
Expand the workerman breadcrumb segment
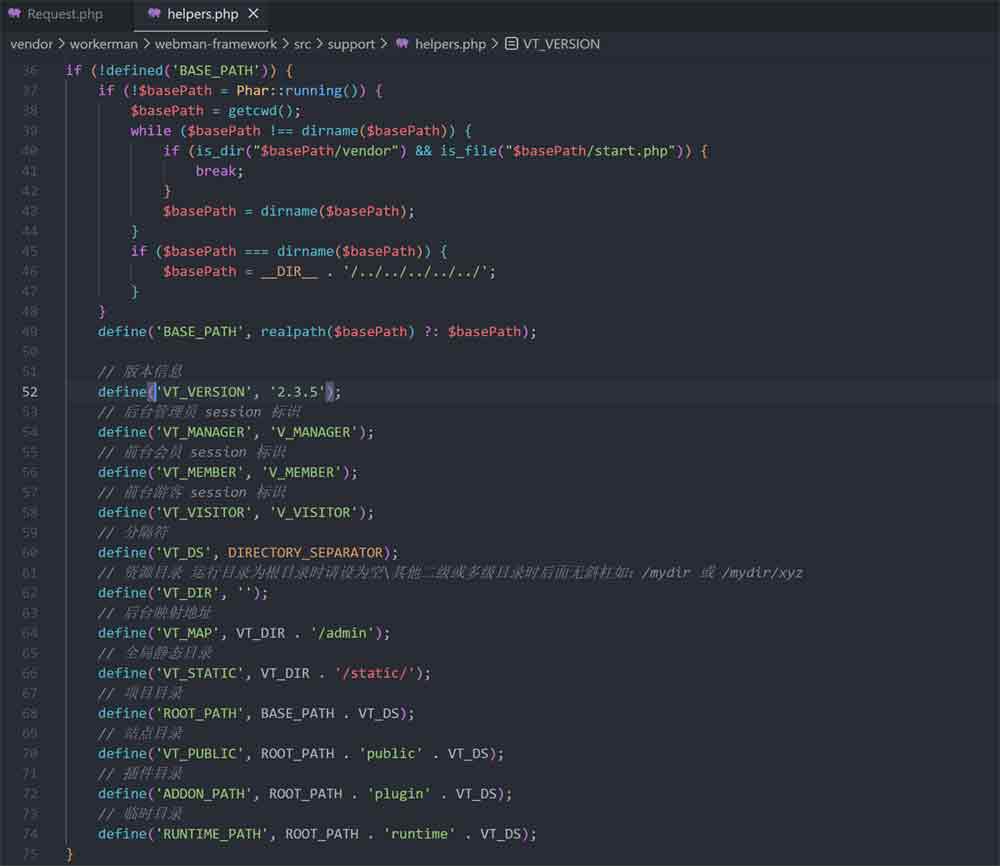105,44
